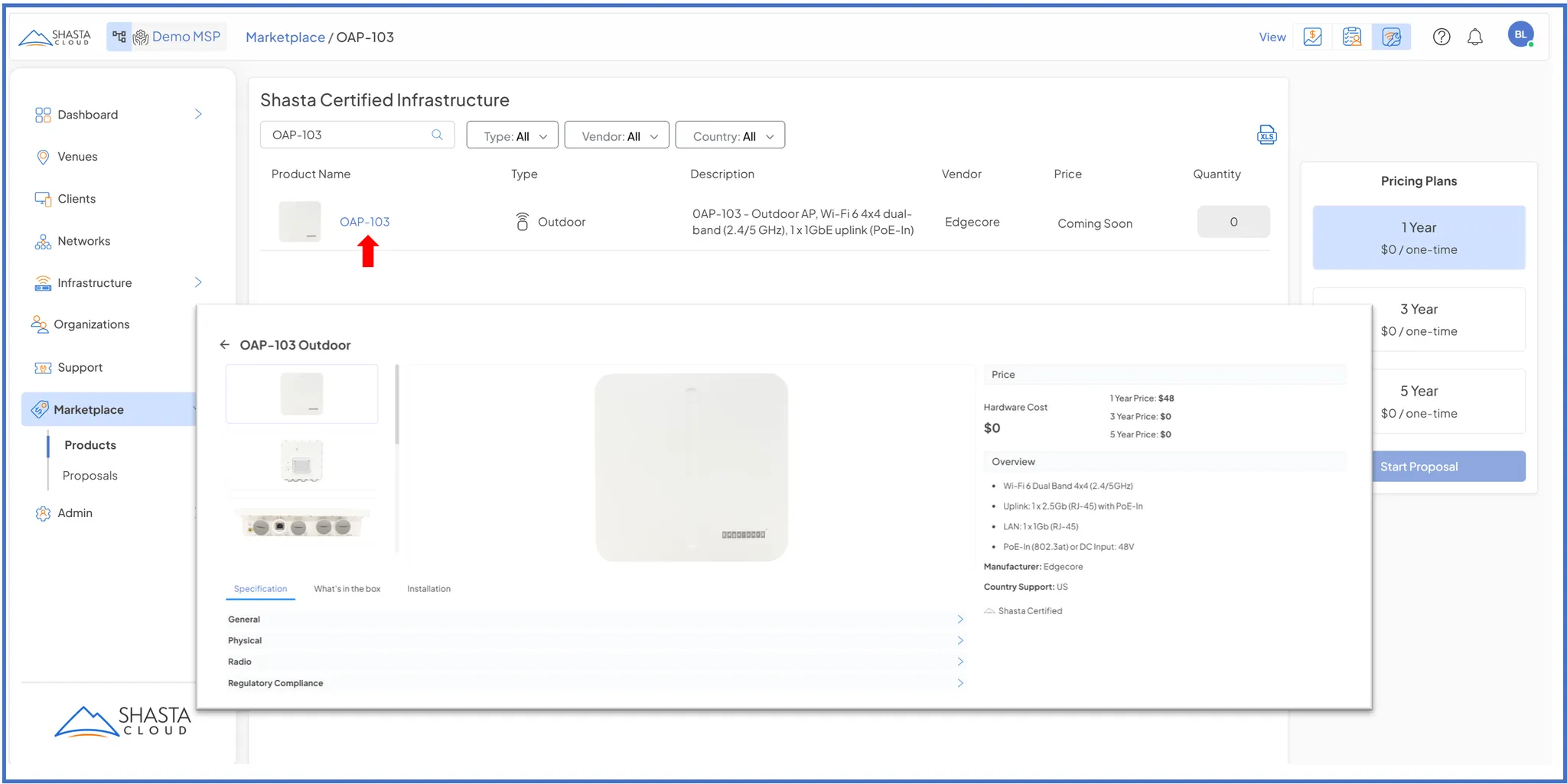Click the Venues location pin icon

coord(43,157)
